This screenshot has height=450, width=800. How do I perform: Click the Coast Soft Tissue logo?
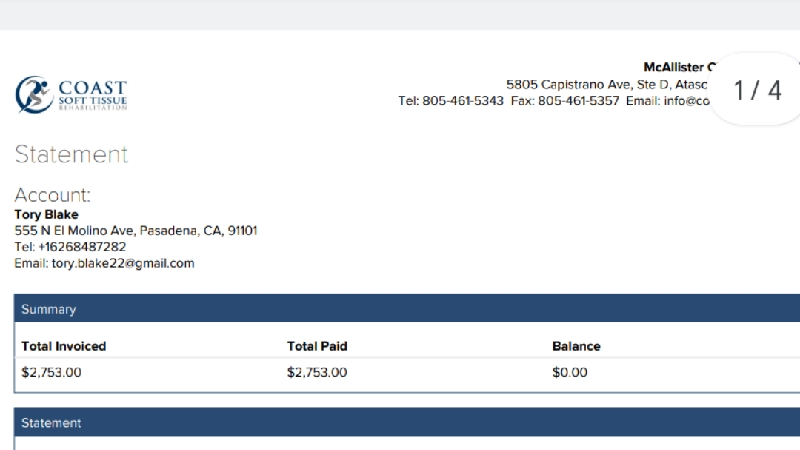pyautogui.click(x=71, y=94)
